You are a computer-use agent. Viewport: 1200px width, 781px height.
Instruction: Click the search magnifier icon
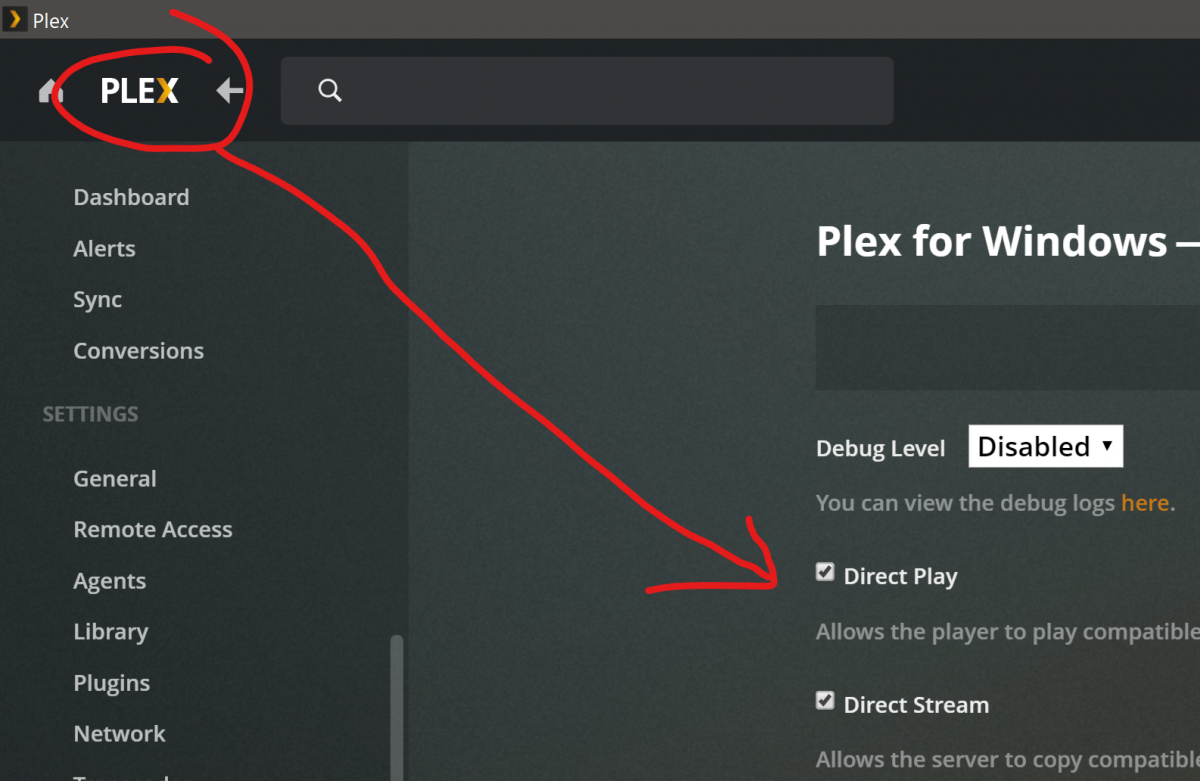(330, 91)
